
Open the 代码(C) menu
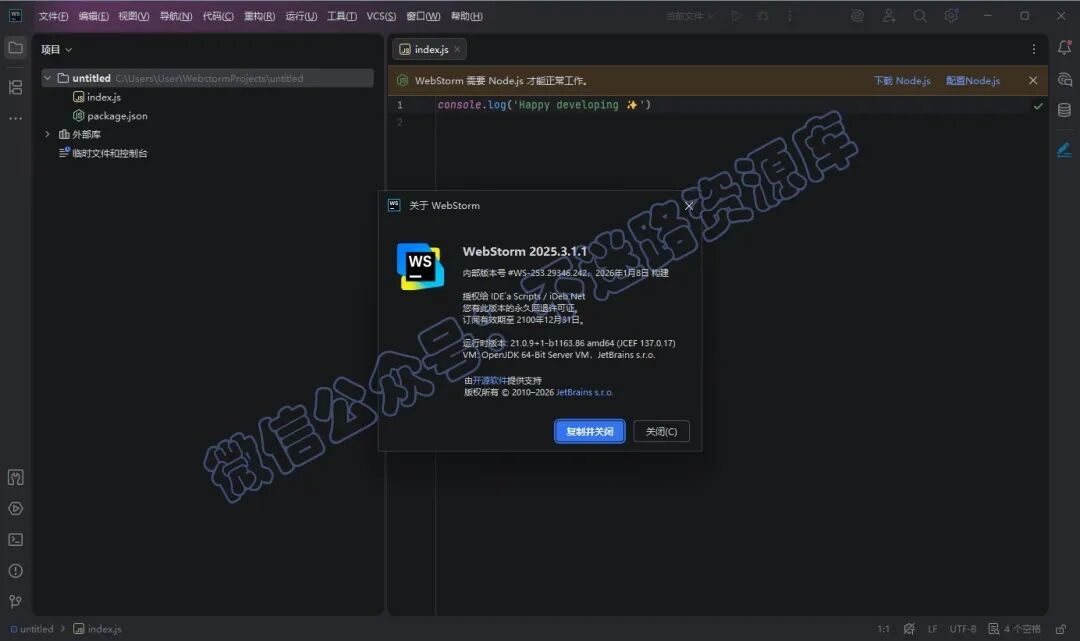click(x=218, y=16)
